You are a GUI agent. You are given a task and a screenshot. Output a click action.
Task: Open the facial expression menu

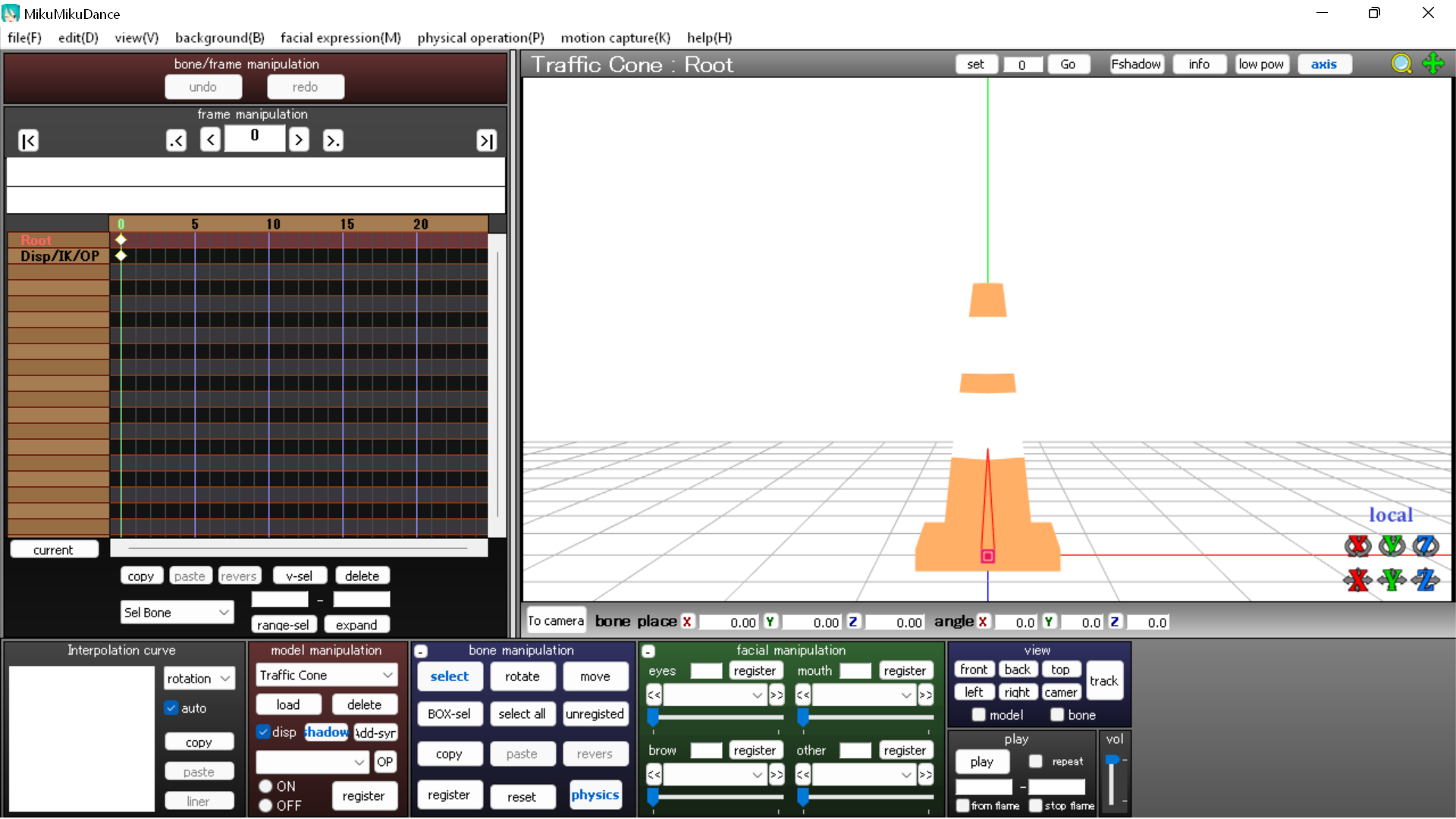[340, 38]
